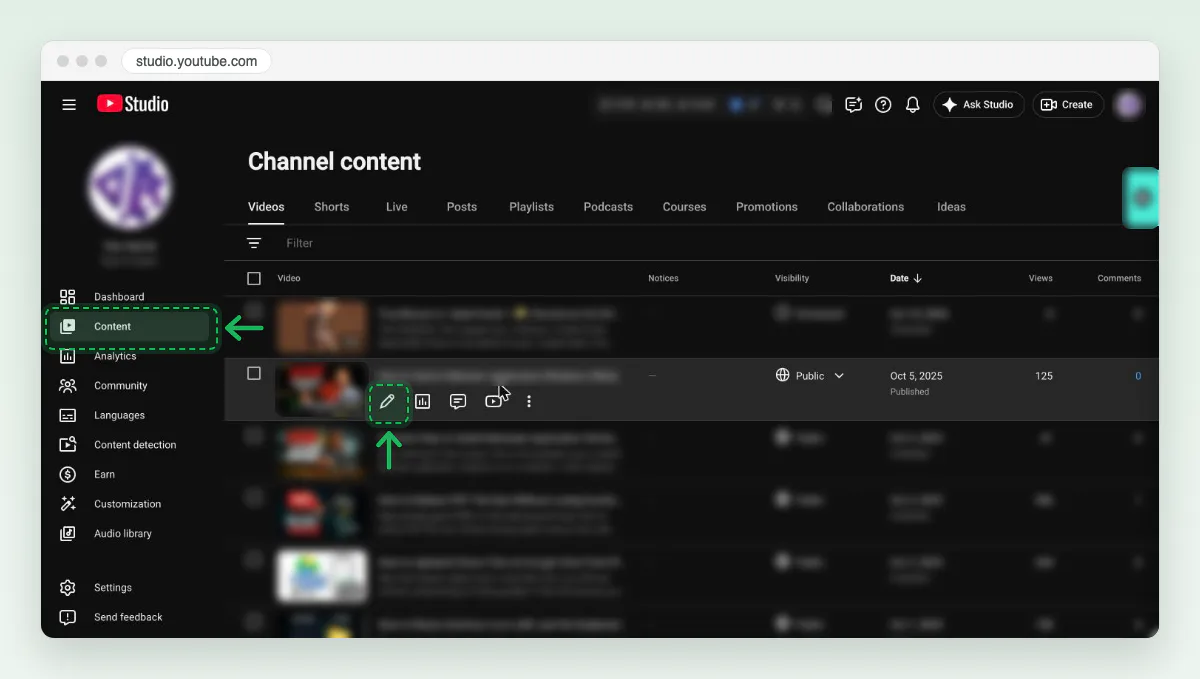Click the filter lines icon
The image size is (1200, 679).
click(x=254, y=243)
